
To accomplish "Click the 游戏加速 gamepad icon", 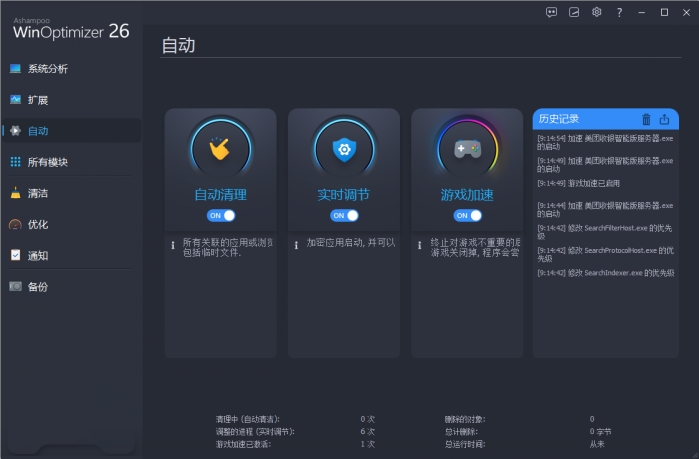I will coord(467,149).
